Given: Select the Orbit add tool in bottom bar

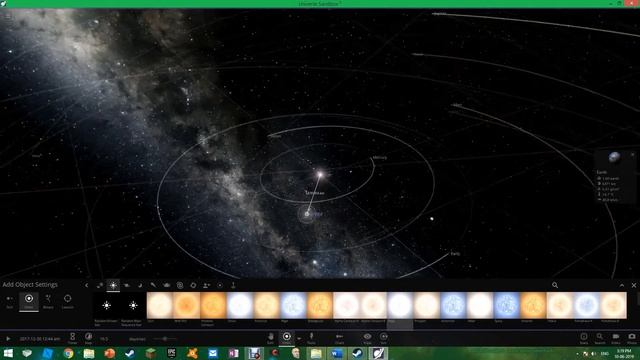Looking at the screenshot, I should click(287, 338).
